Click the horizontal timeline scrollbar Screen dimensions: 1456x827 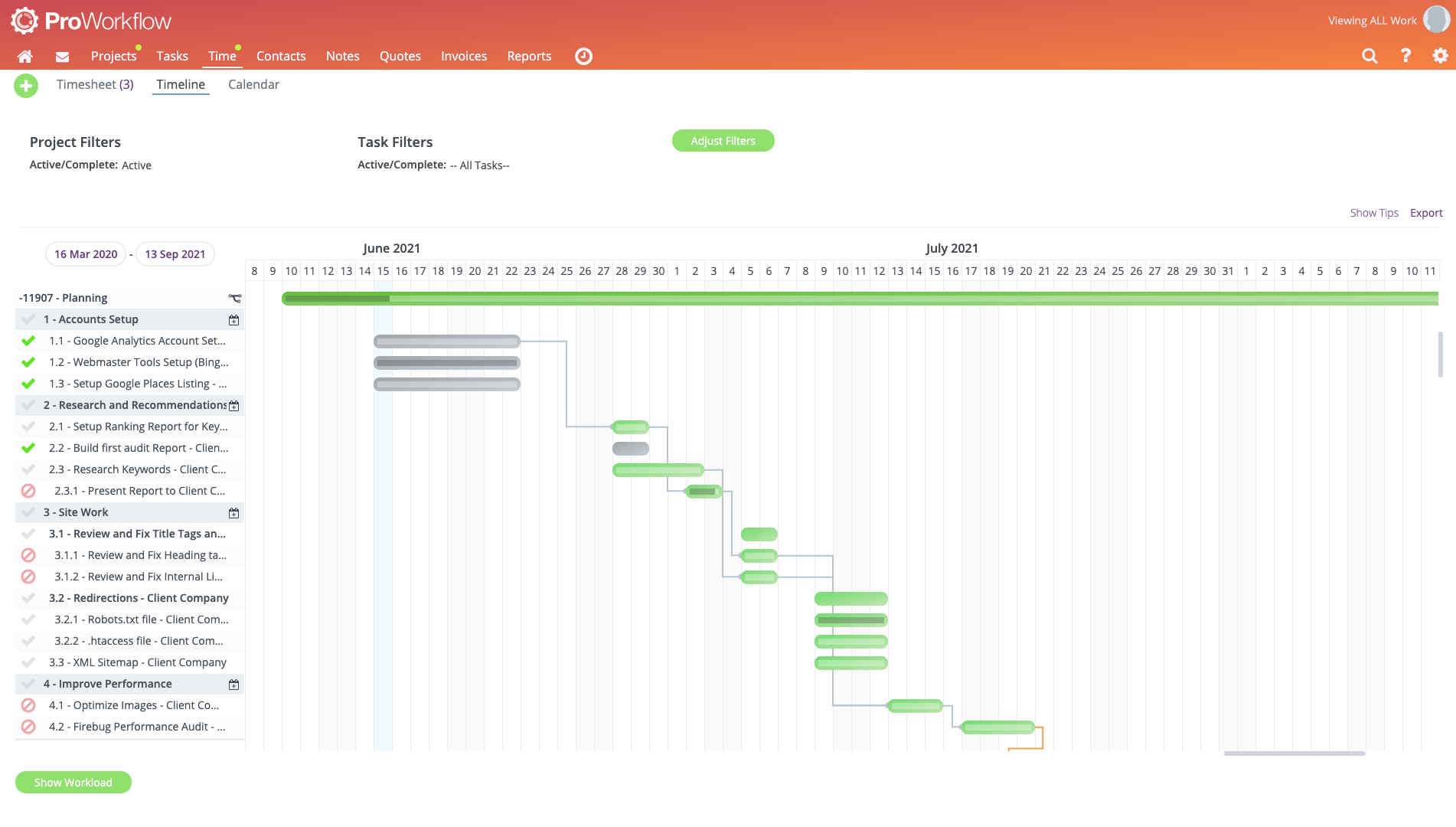[1294, 753]
